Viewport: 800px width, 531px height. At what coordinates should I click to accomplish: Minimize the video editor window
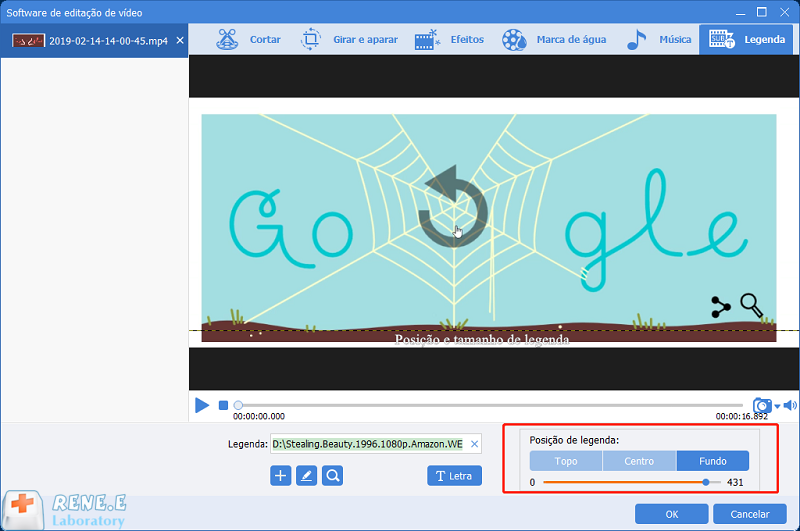[x=740, y=12]
